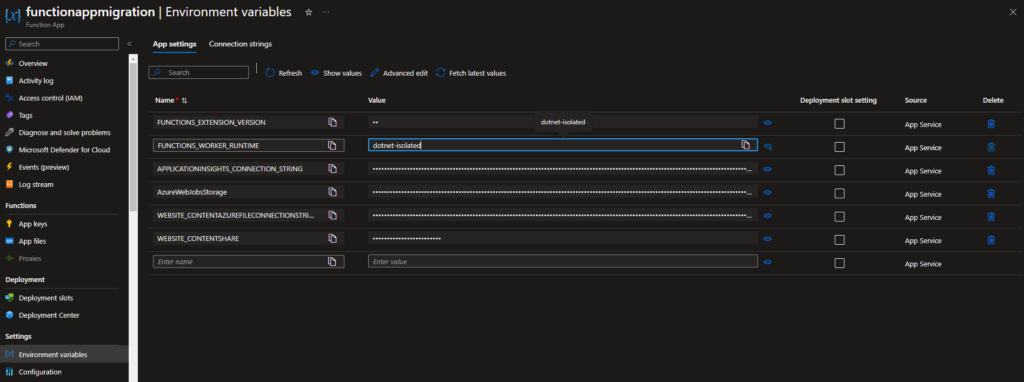Check slot setting for WEBSITE_CONTENTSHARE

pos(839,240)
